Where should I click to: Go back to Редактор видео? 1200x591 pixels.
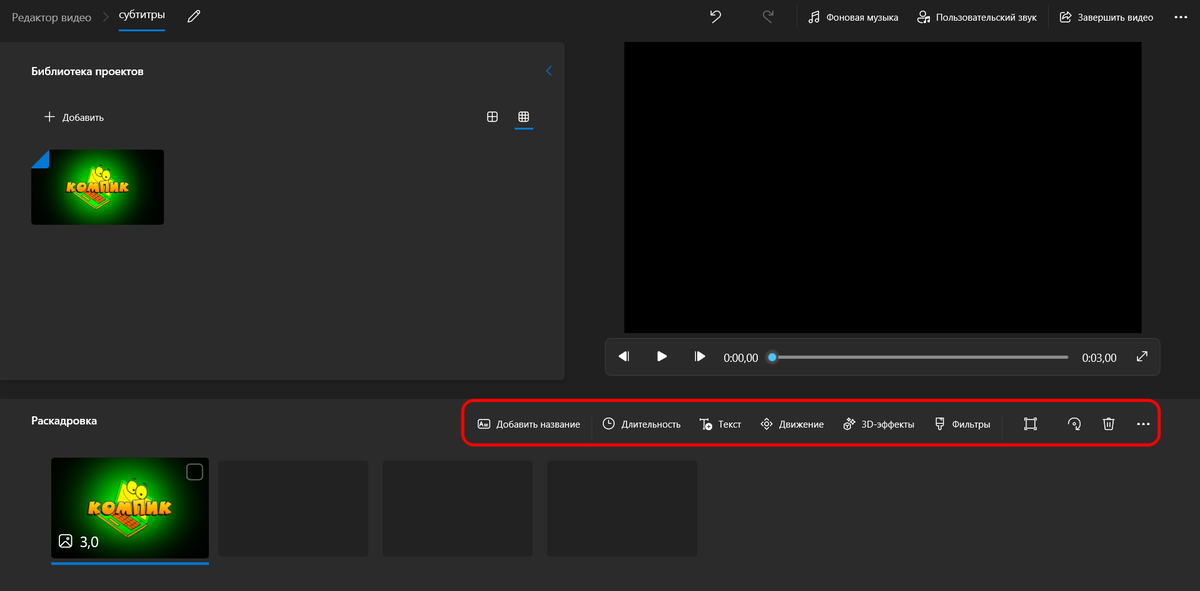point(51,16)
